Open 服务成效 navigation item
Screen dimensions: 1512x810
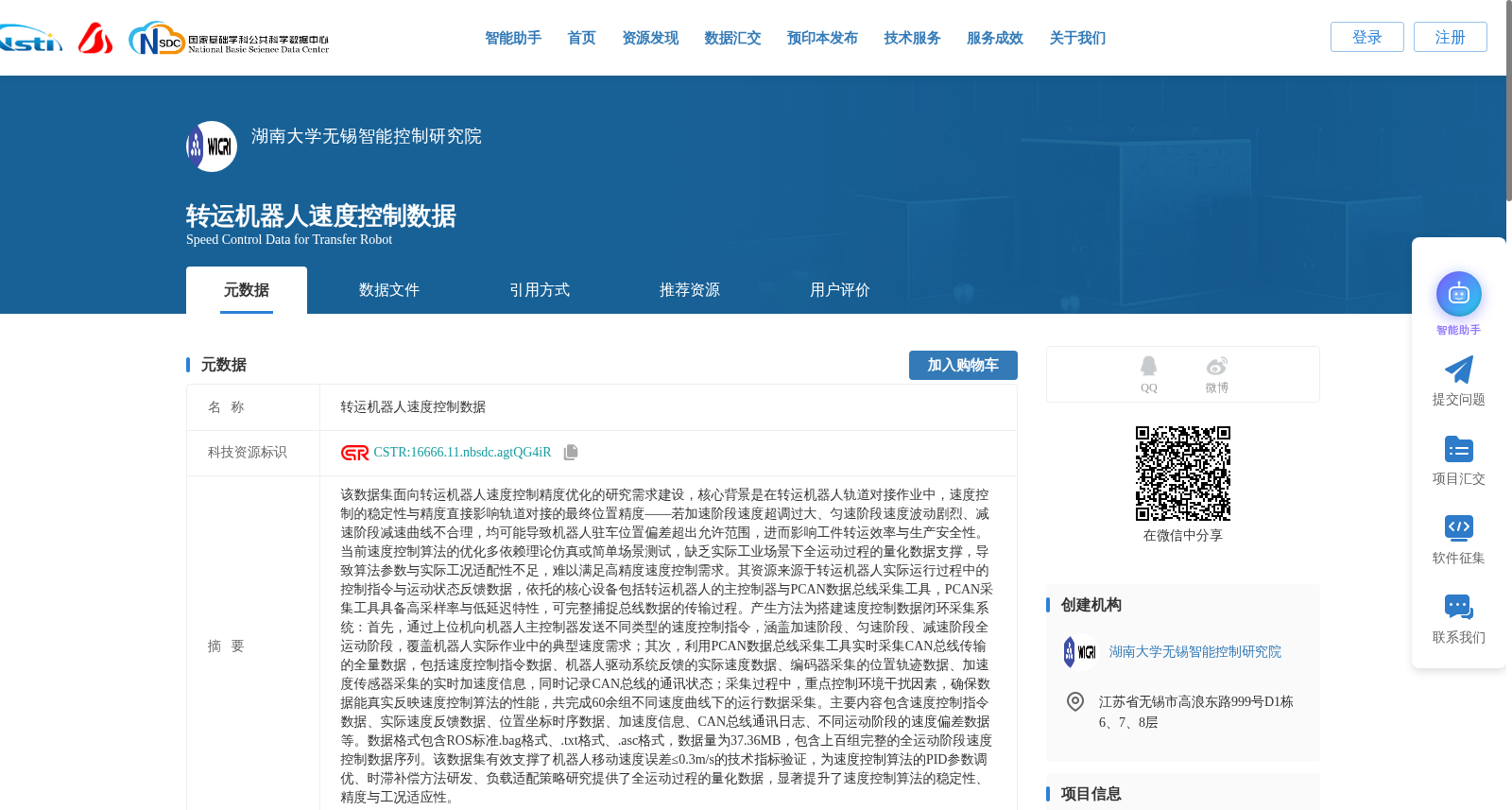(994, 38)
